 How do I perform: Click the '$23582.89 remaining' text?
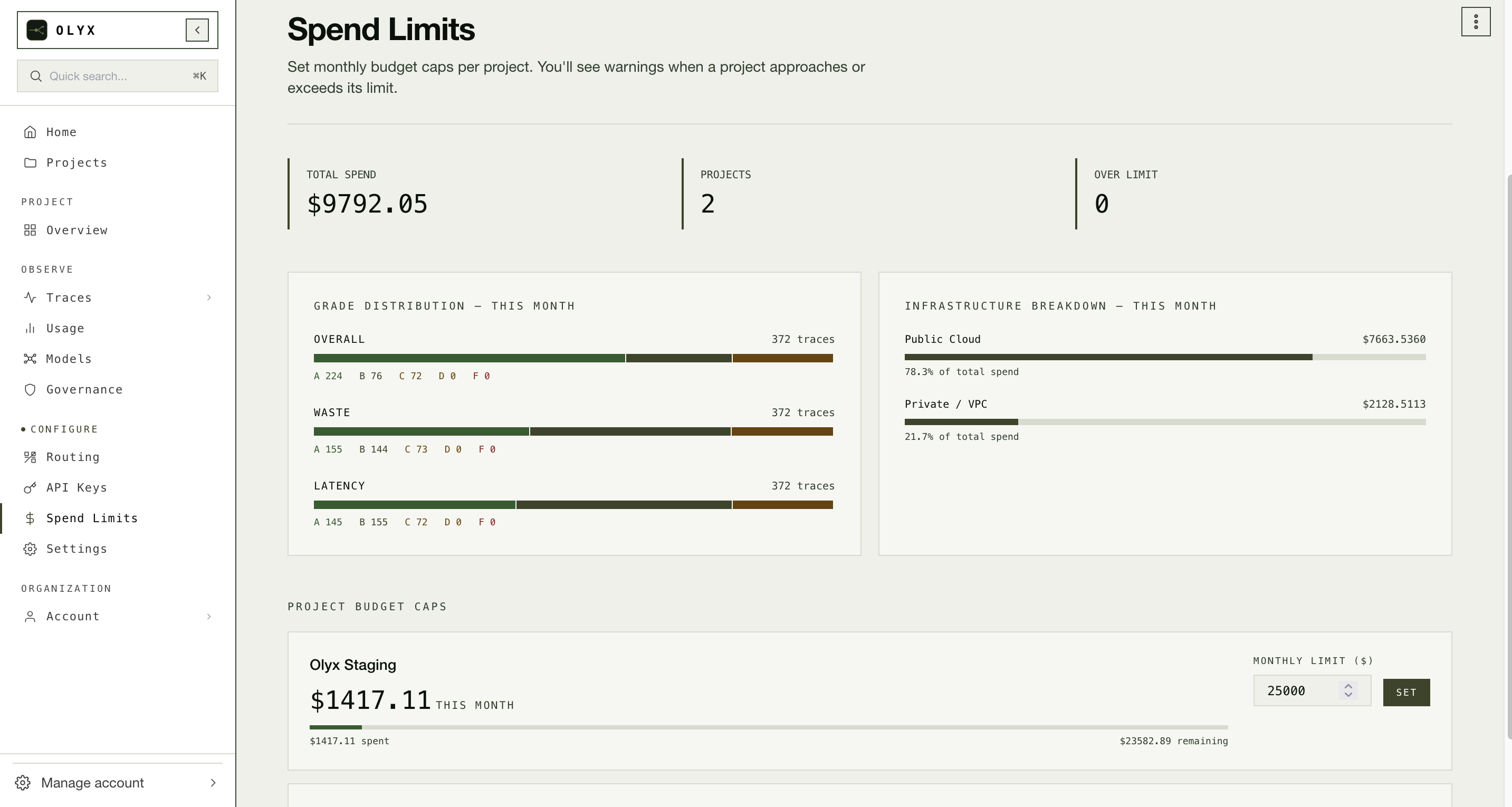(1174, 741)
